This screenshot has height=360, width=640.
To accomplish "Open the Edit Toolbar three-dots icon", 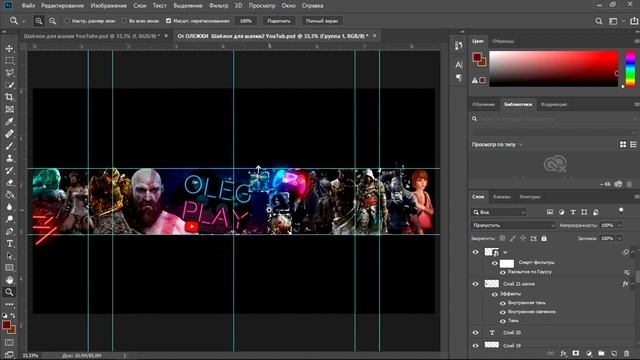I will [x=9, y=304].
